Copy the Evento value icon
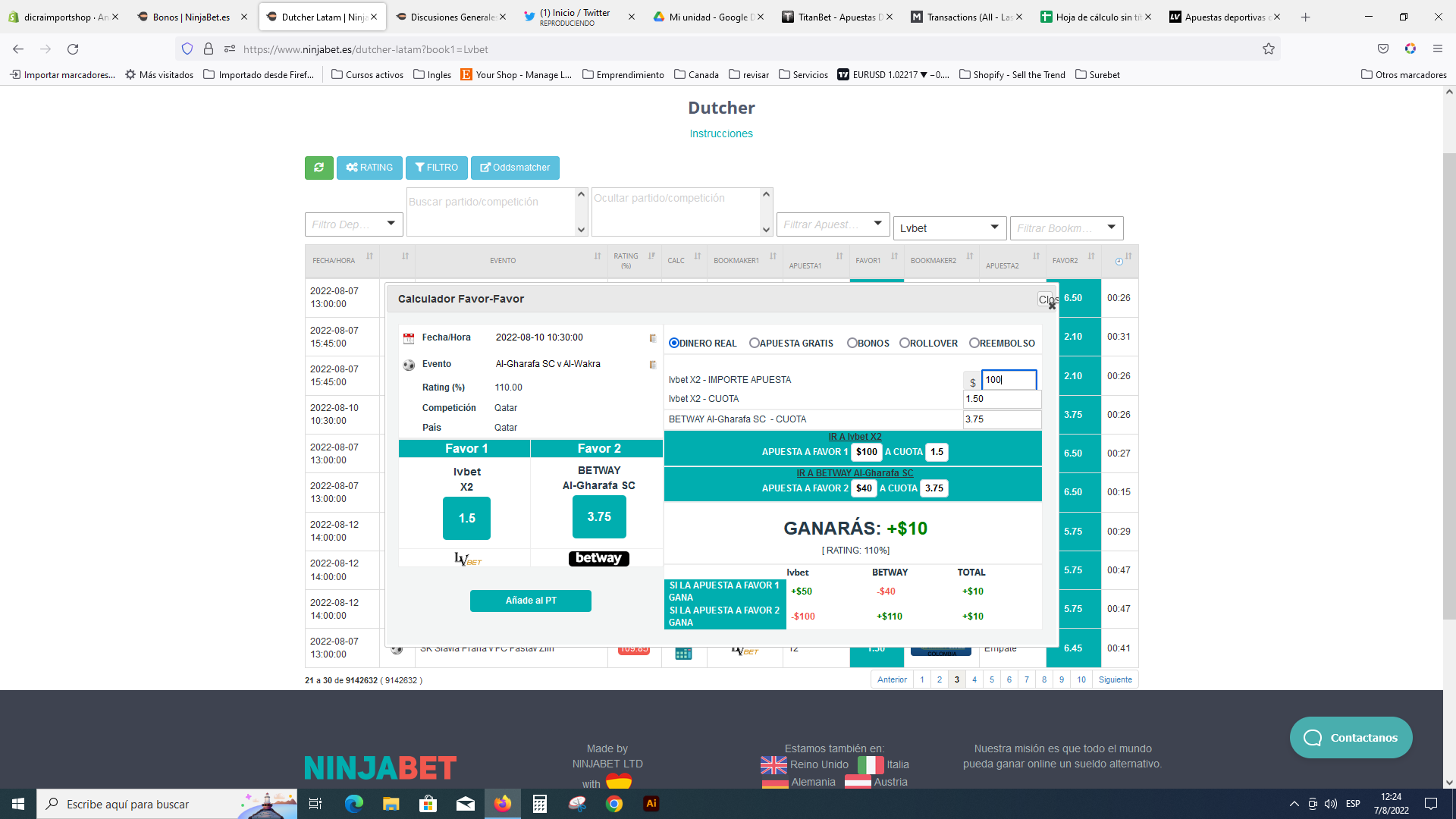 (x=653, y=365)
